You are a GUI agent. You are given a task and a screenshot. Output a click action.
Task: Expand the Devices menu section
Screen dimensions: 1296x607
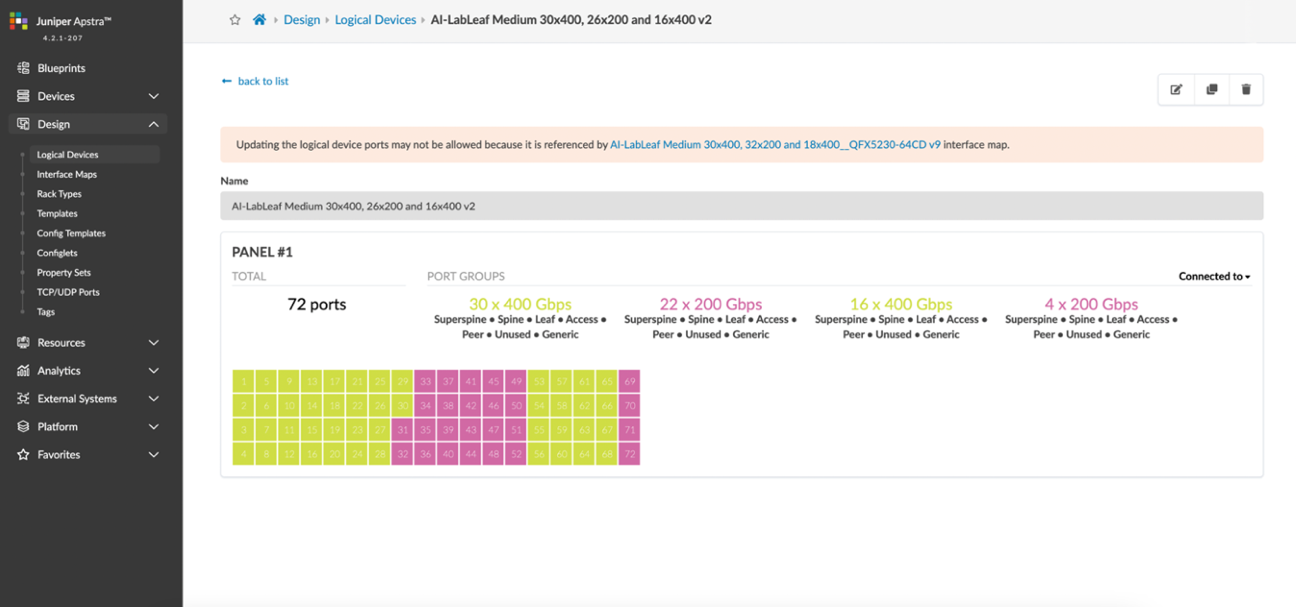[x=153, y=96]
